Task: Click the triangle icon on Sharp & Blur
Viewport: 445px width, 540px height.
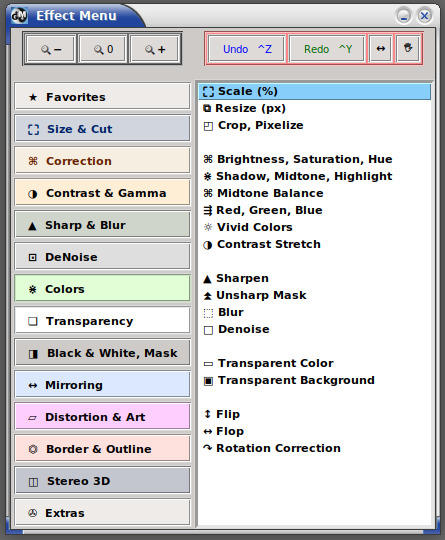Action: click(32, 226)
